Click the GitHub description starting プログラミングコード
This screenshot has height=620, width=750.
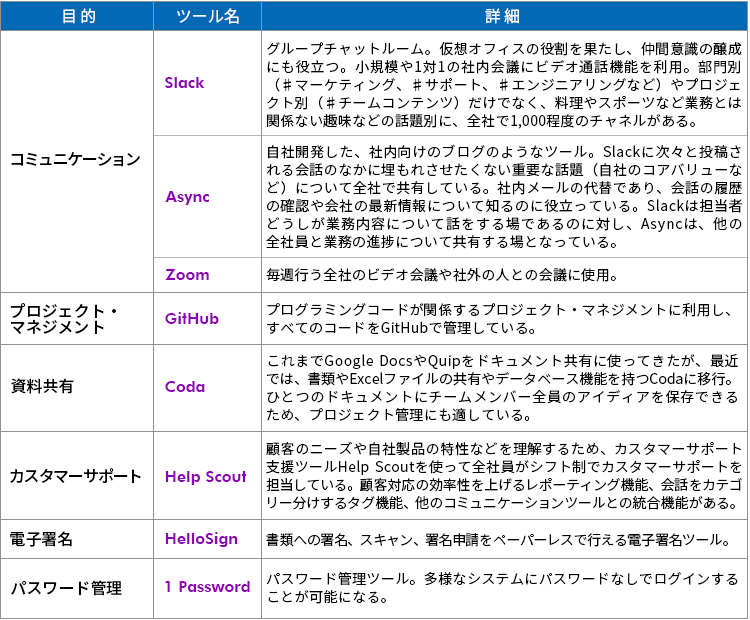pos(499,319)
